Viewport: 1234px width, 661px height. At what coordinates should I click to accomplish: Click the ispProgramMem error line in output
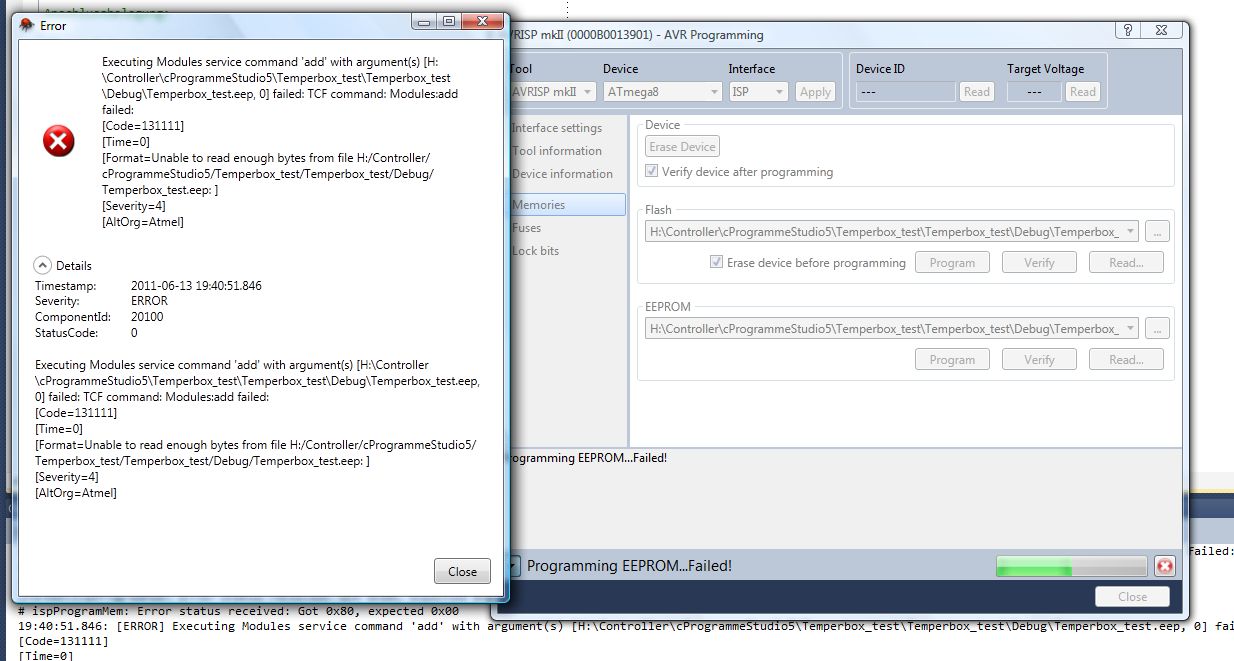point(238,611)
